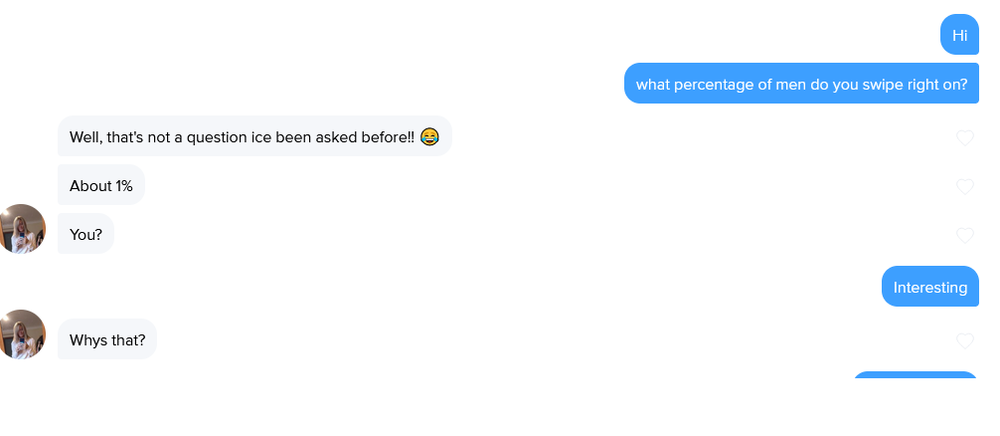Image resolution: width=1000 pixels, height=436 pixels.
Task: Click the partially visible blue bubble at bottom
Action: pyautogui.click(x=915, y=377)
